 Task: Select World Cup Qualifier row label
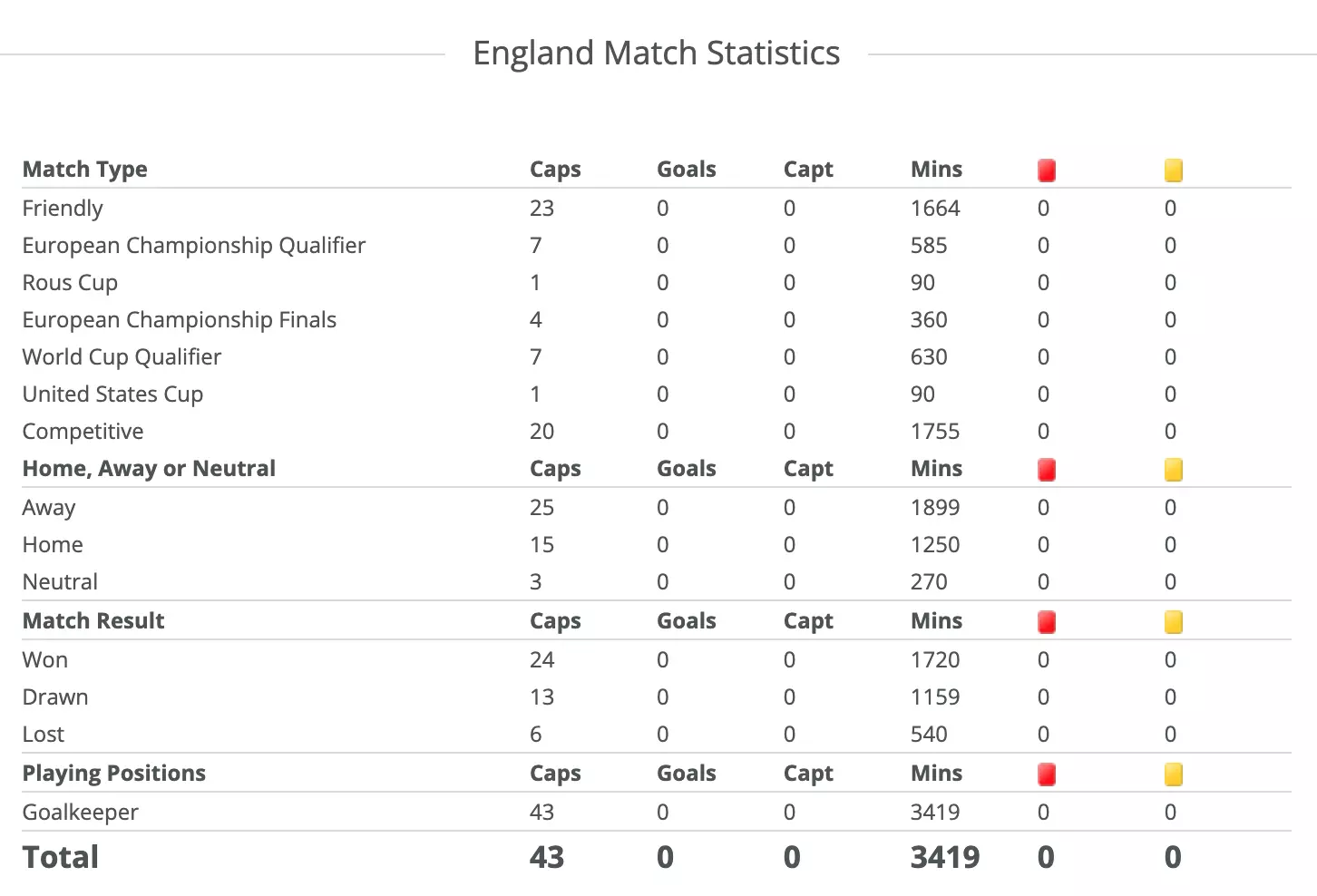point(122,357)
